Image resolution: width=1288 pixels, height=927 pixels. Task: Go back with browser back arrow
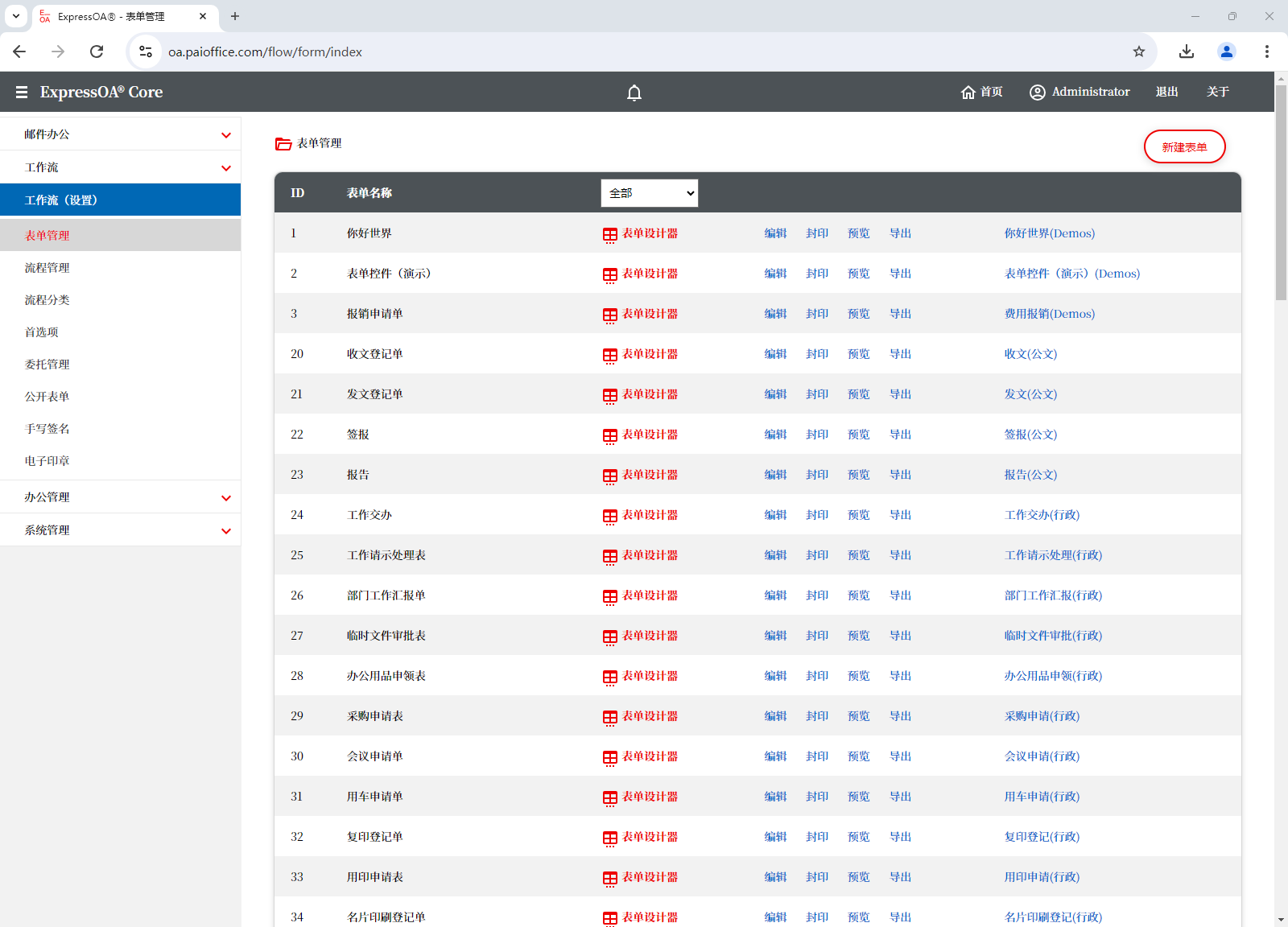click(x=19, y=51)
